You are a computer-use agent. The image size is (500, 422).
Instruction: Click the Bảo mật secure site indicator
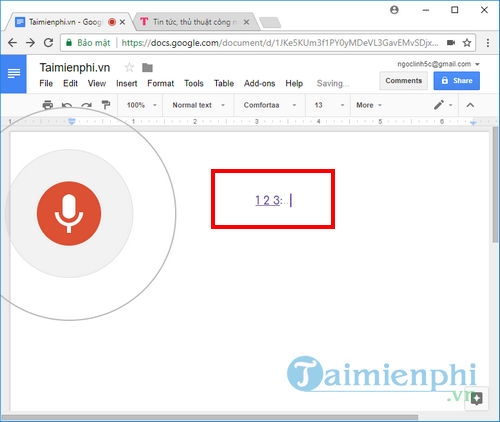(x=88, y=43)
